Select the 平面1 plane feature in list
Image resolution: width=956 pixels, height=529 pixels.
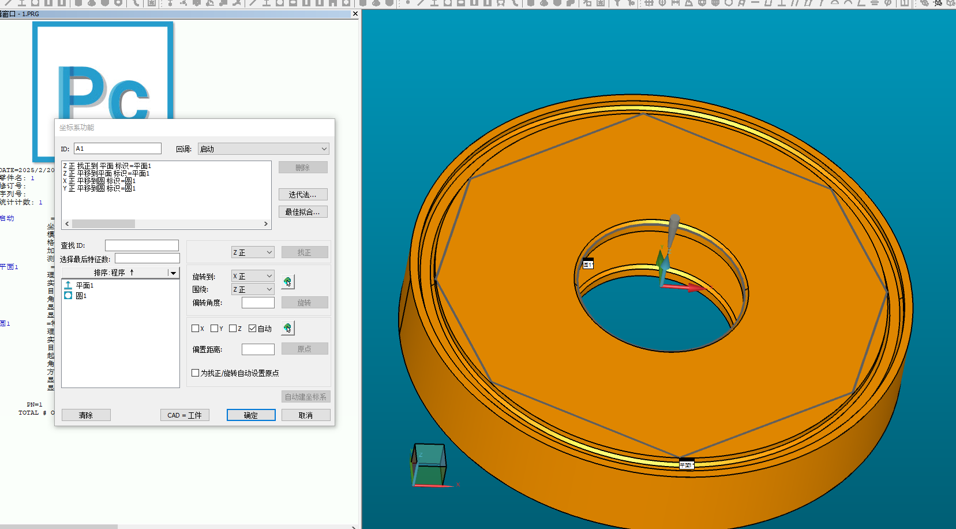(84, 286)
